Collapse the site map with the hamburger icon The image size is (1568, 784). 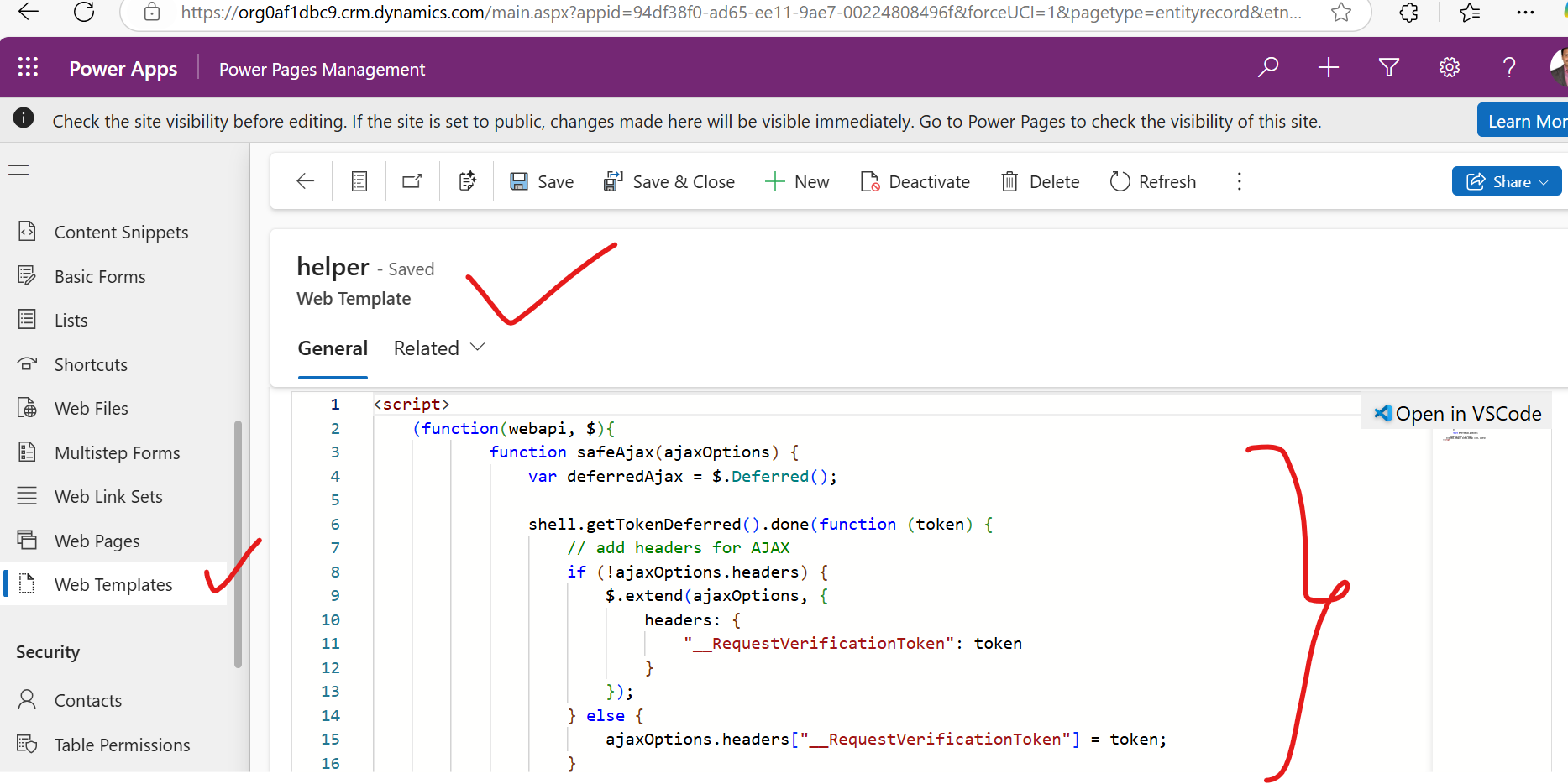tap(18, 170)
